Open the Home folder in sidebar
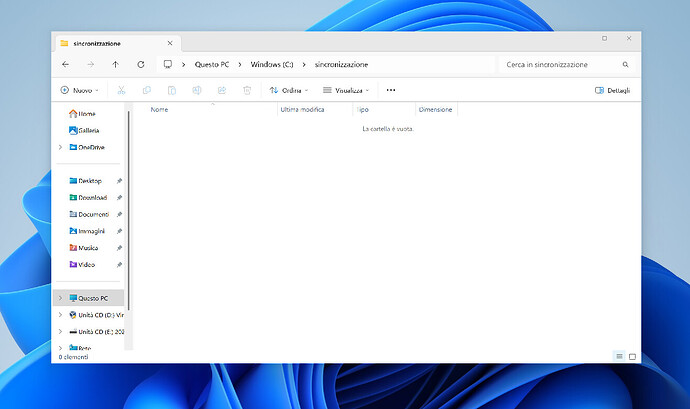The image size is (690, 409). click(87, 114)
